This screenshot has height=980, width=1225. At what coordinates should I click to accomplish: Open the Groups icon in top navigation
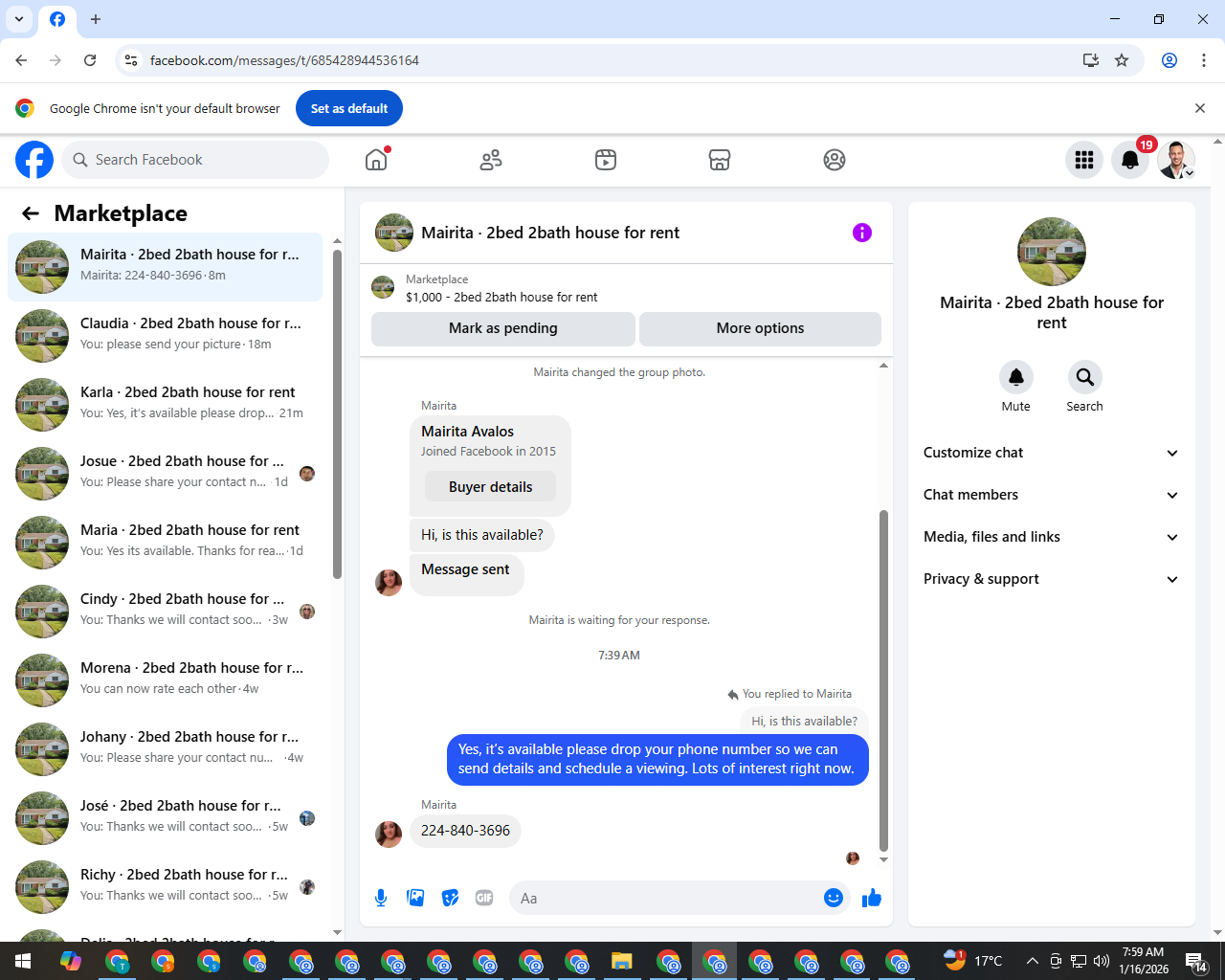tap(835, 160)
